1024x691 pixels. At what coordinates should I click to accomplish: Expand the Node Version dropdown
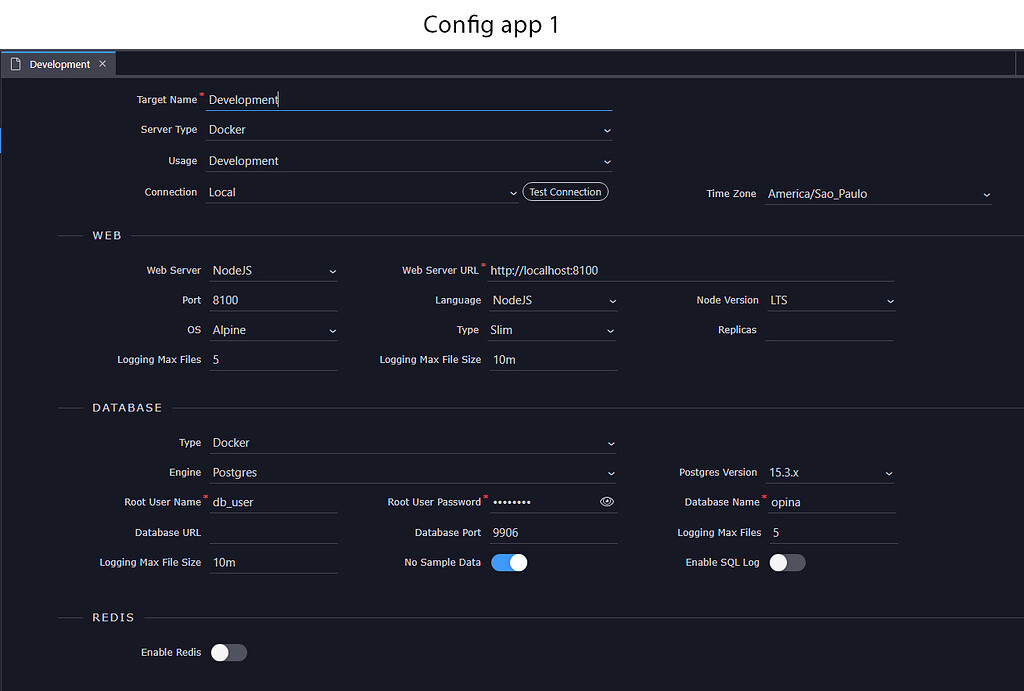tap(890, 300)
